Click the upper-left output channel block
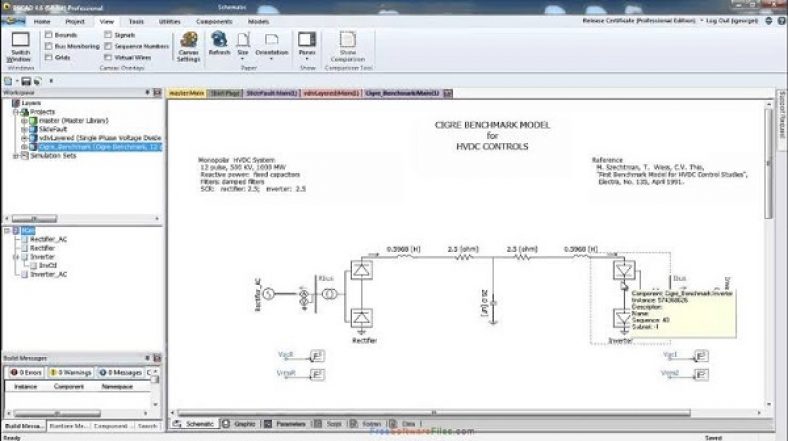Image resolution: width=788 pixels, height=441 pixels. (x=317, y=356)
